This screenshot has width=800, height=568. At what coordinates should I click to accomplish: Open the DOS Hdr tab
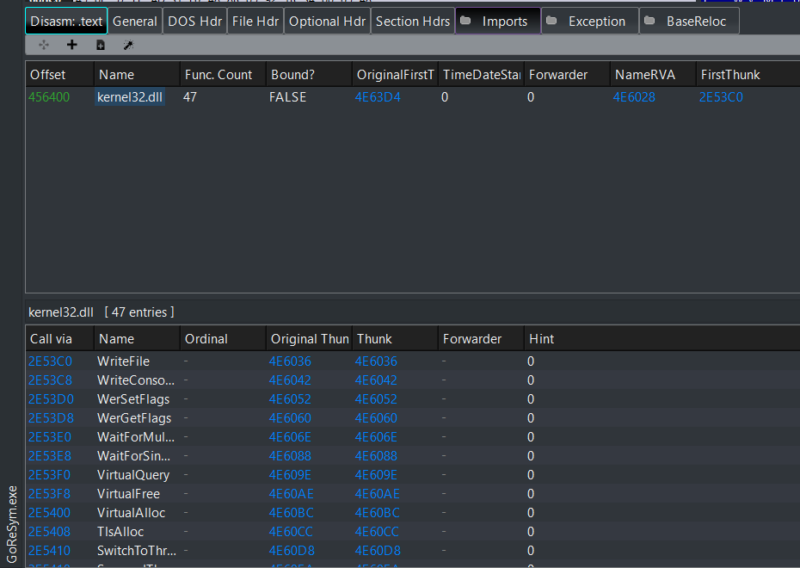point(195,21)
